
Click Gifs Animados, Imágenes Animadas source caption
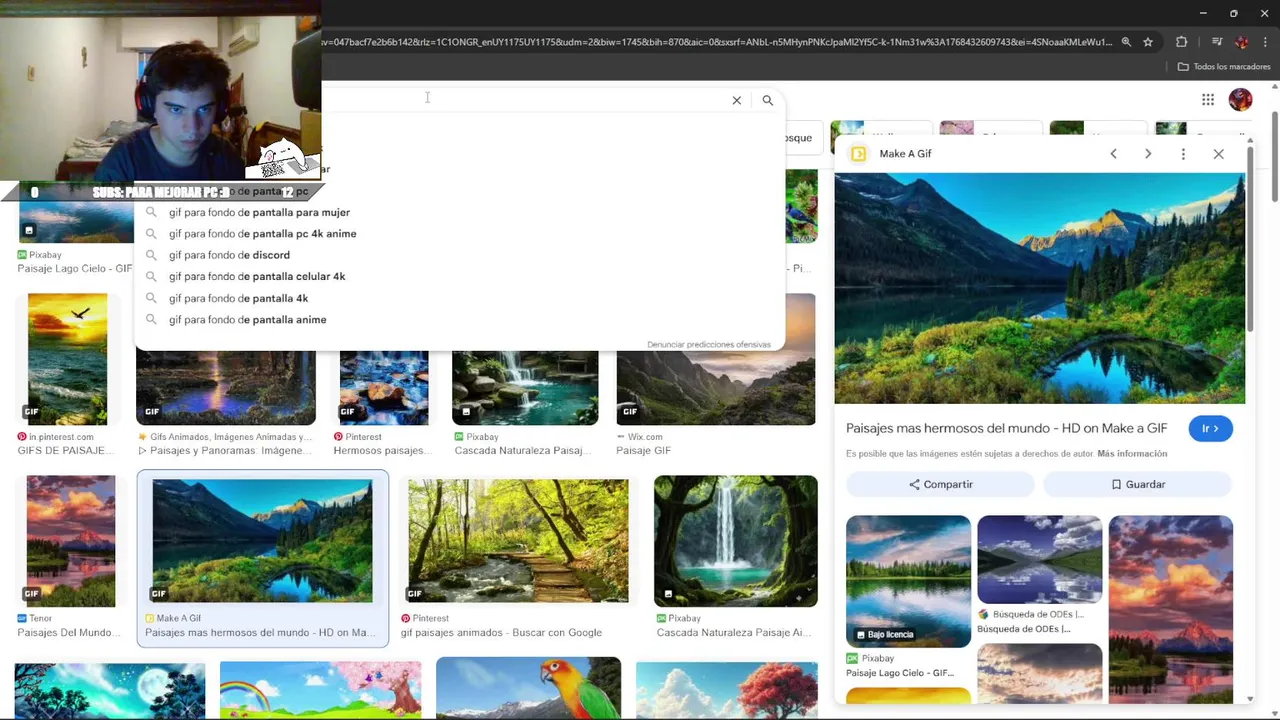[x=231, y=437]
